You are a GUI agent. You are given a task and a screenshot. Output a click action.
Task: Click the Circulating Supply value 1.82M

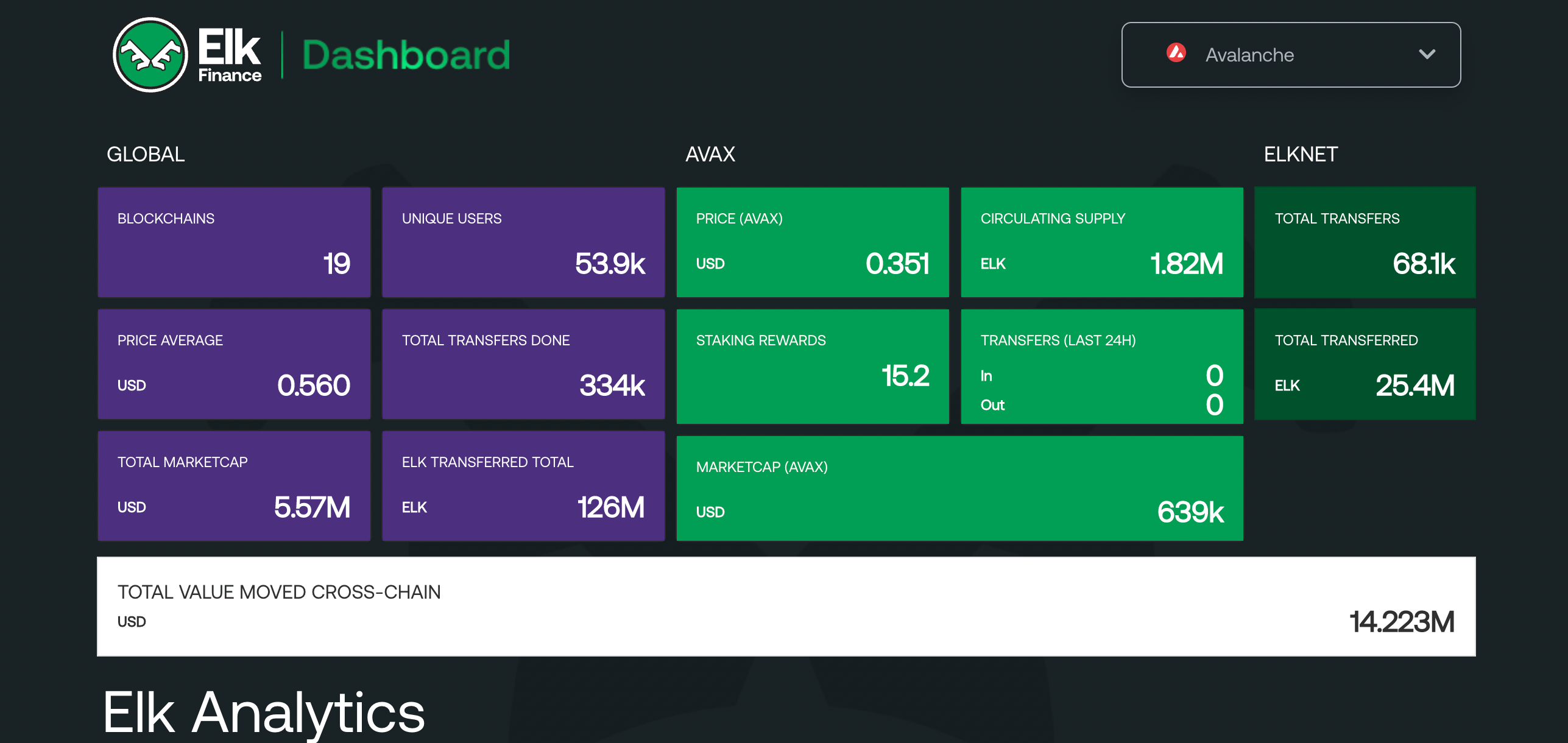click(x=1187, y=264)
